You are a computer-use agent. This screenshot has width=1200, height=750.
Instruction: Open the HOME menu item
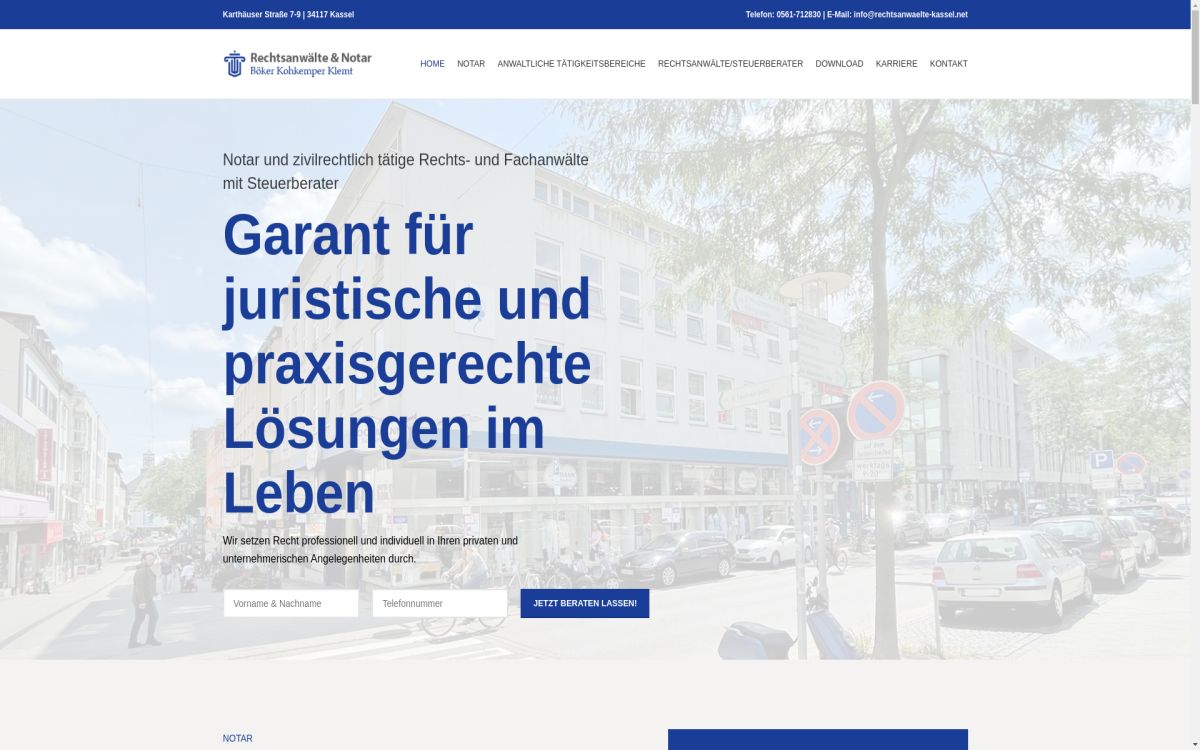pos(432,63)
